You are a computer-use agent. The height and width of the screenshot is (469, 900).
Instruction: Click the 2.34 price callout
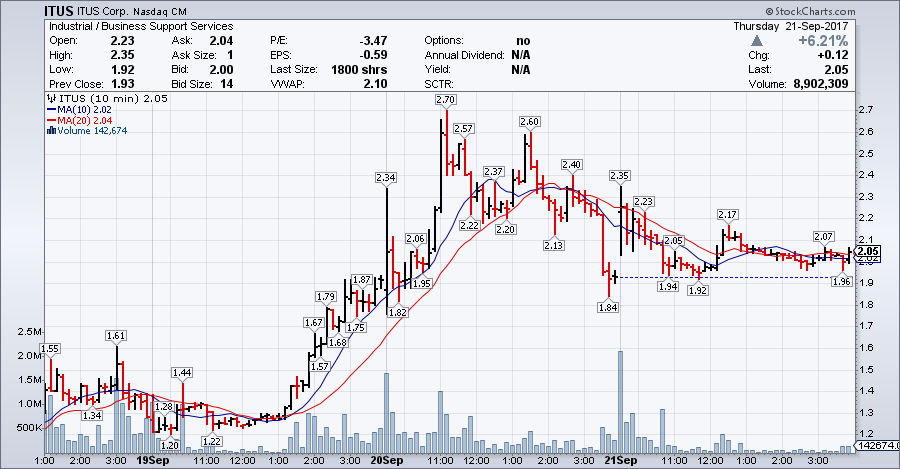386,177
